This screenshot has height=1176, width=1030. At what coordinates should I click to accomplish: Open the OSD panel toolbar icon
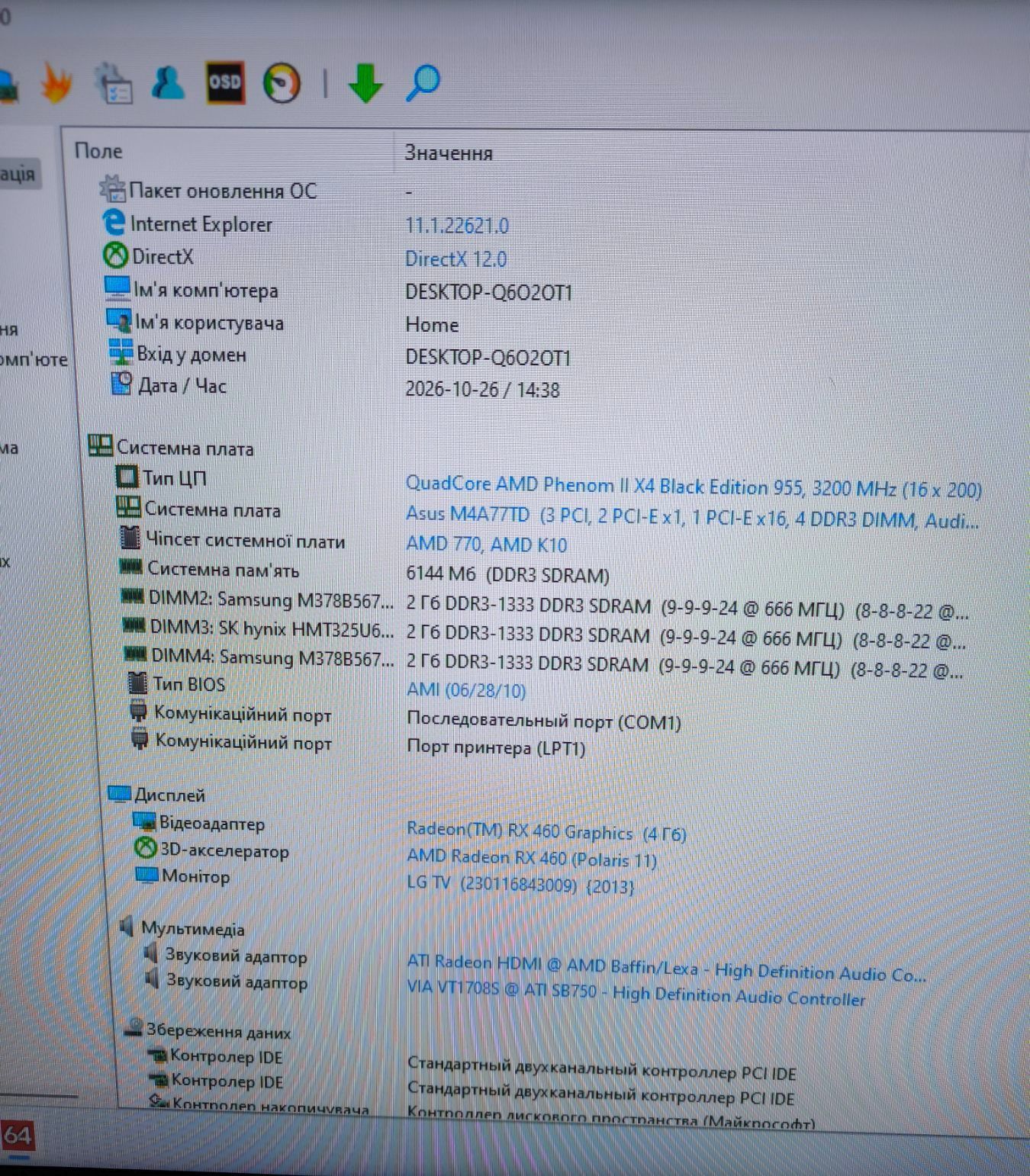(x=225, y=82)
